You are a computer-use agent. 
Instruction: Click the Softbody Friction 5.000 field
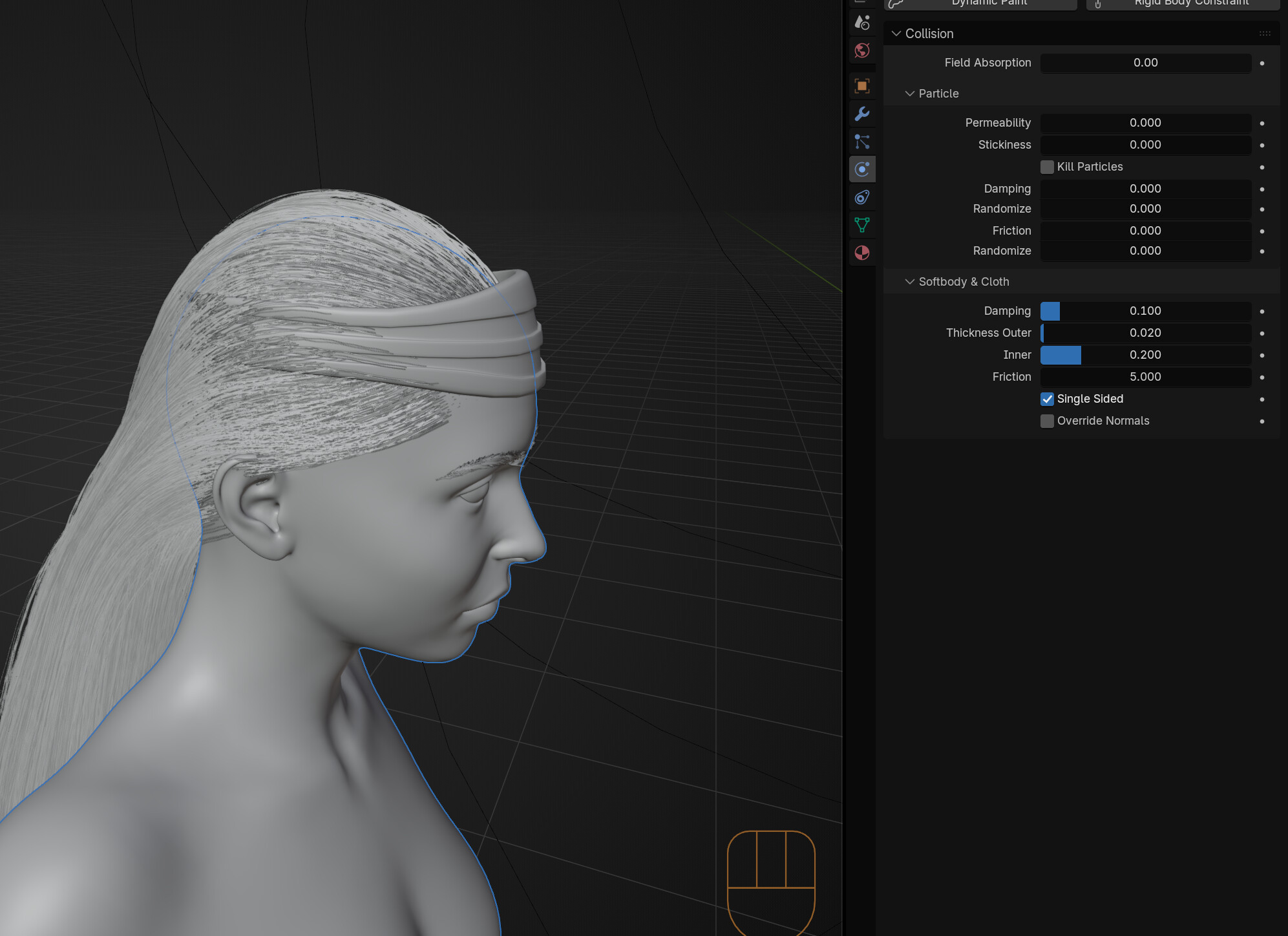click(x=1146, y=377)
